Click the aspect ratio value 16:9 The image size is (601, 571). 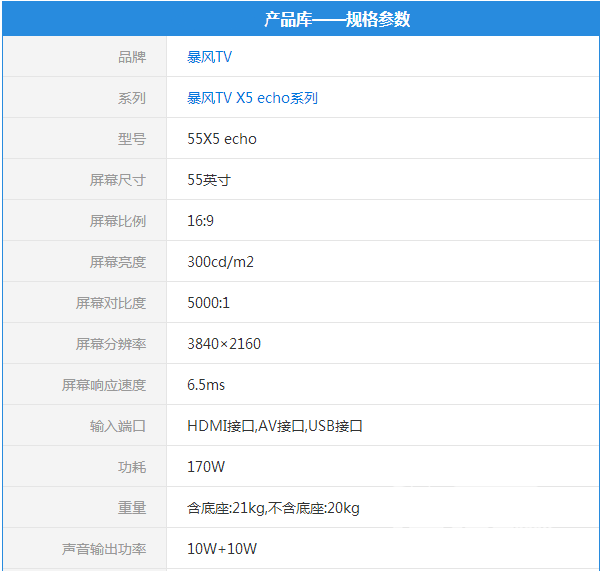(x=200, y=221)
